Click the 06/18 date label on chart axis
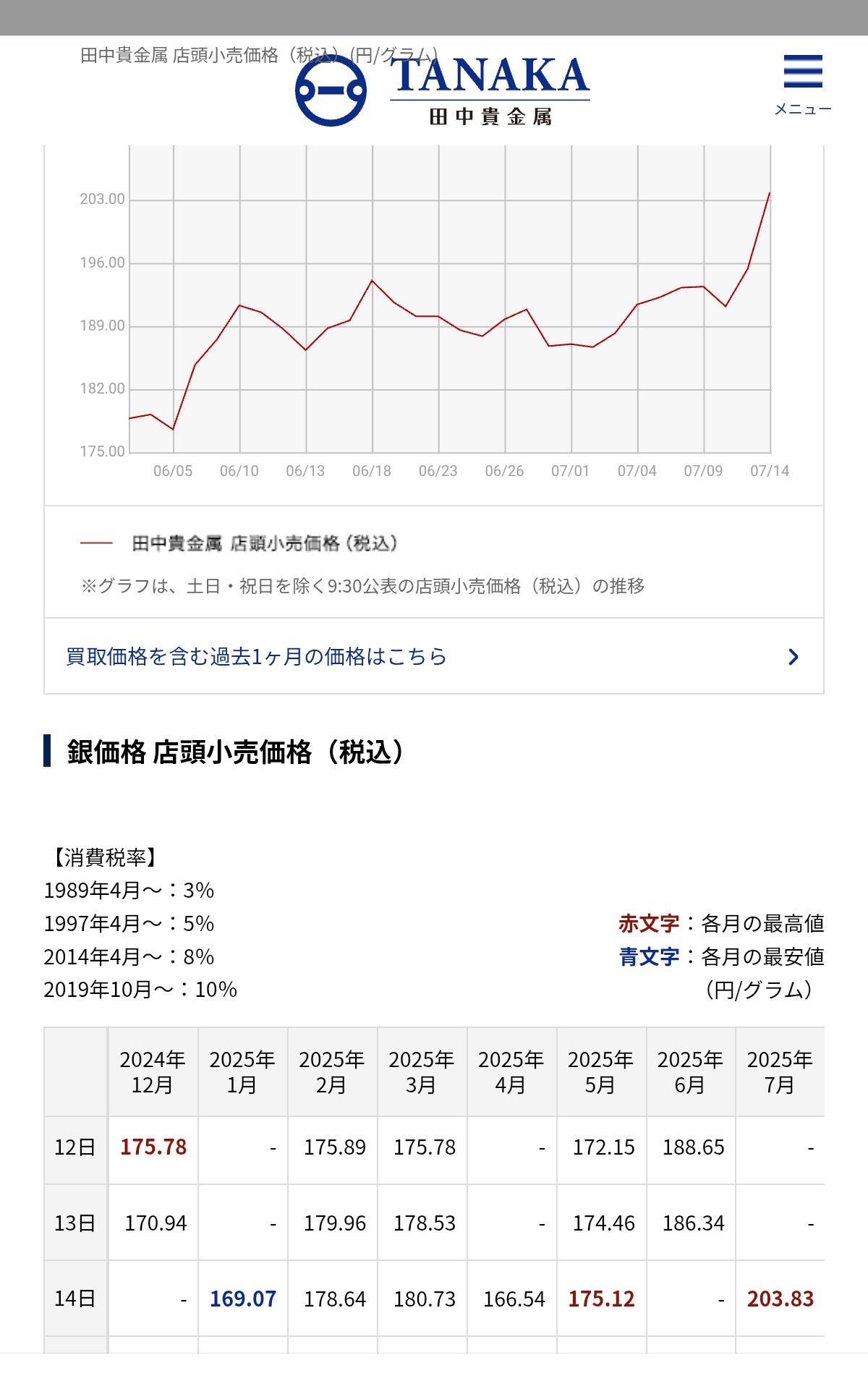 tap(372, 471)
